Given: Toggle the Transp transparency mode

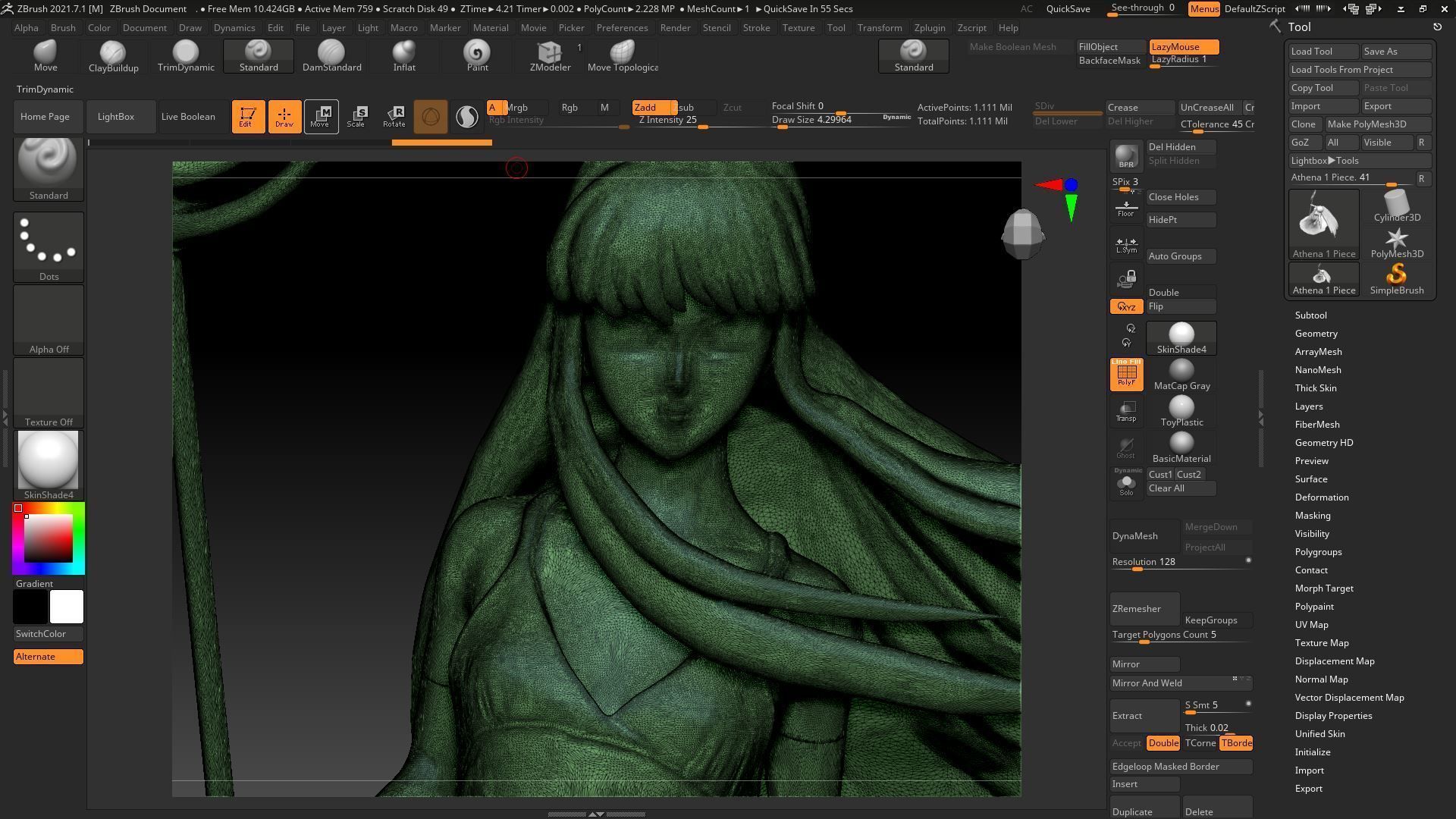Looking at the screenshot, I should coord(1126,411).
